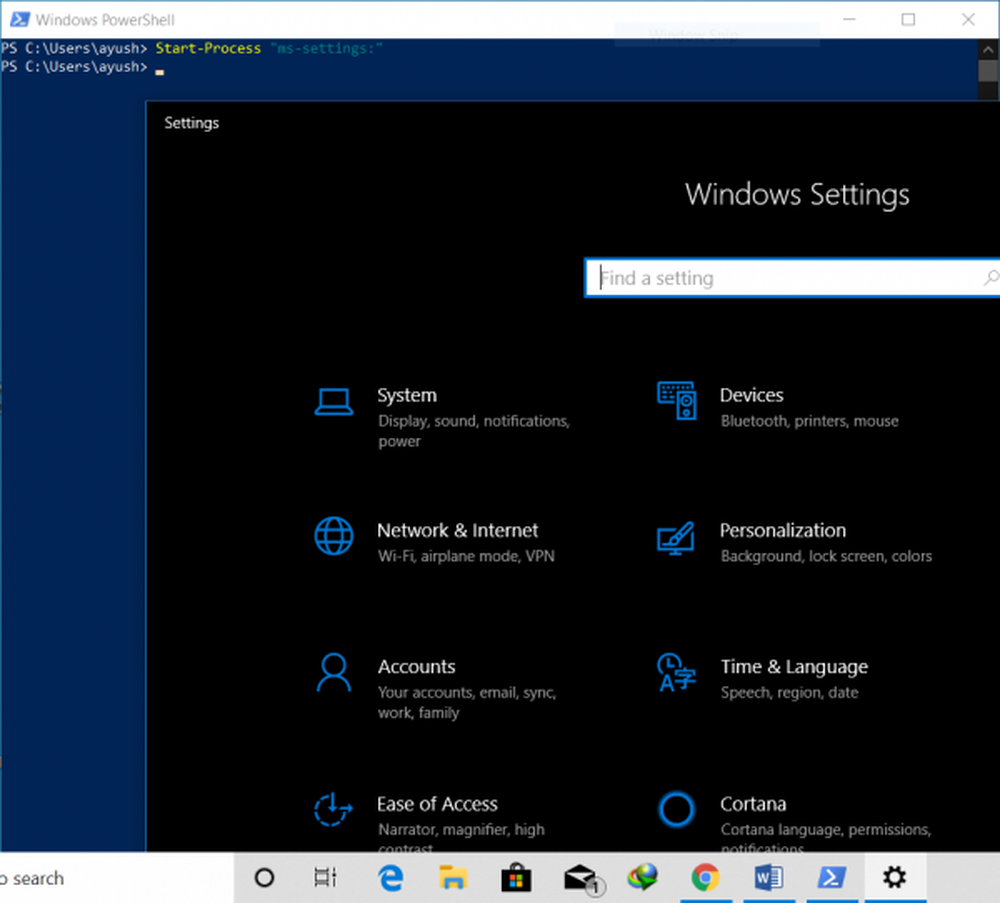
Task: Switch to PowerShell via its taskbar icon
Action: [x=832, y=878]
